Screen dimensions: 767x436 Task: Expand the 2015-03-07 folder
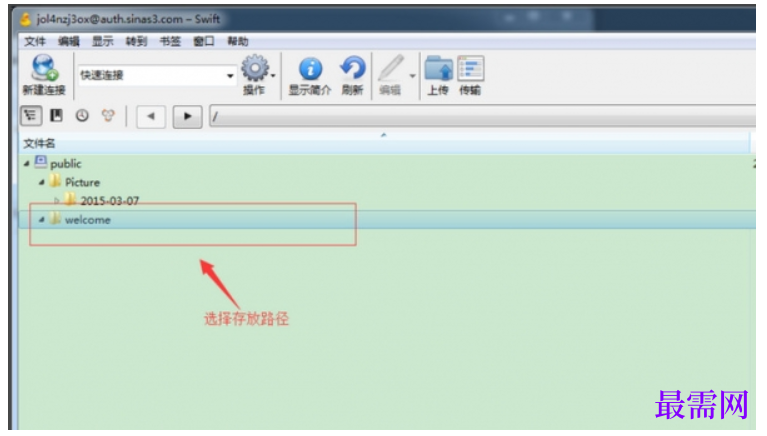point(56,201)
